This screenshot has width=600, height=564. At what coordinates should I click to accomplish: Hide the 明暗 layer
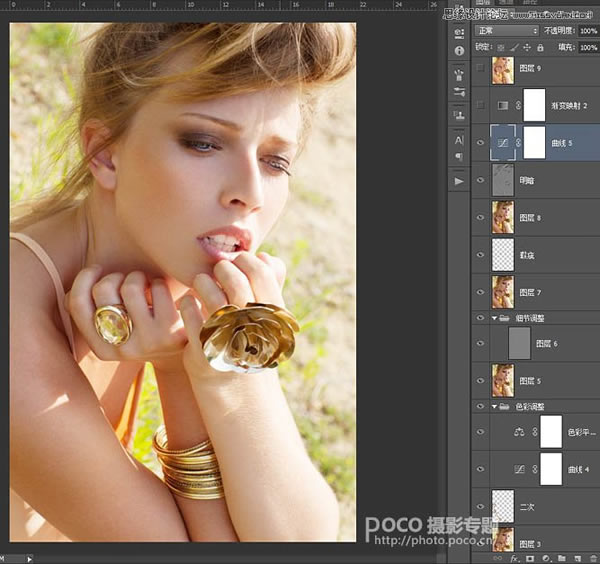(480, 180)
